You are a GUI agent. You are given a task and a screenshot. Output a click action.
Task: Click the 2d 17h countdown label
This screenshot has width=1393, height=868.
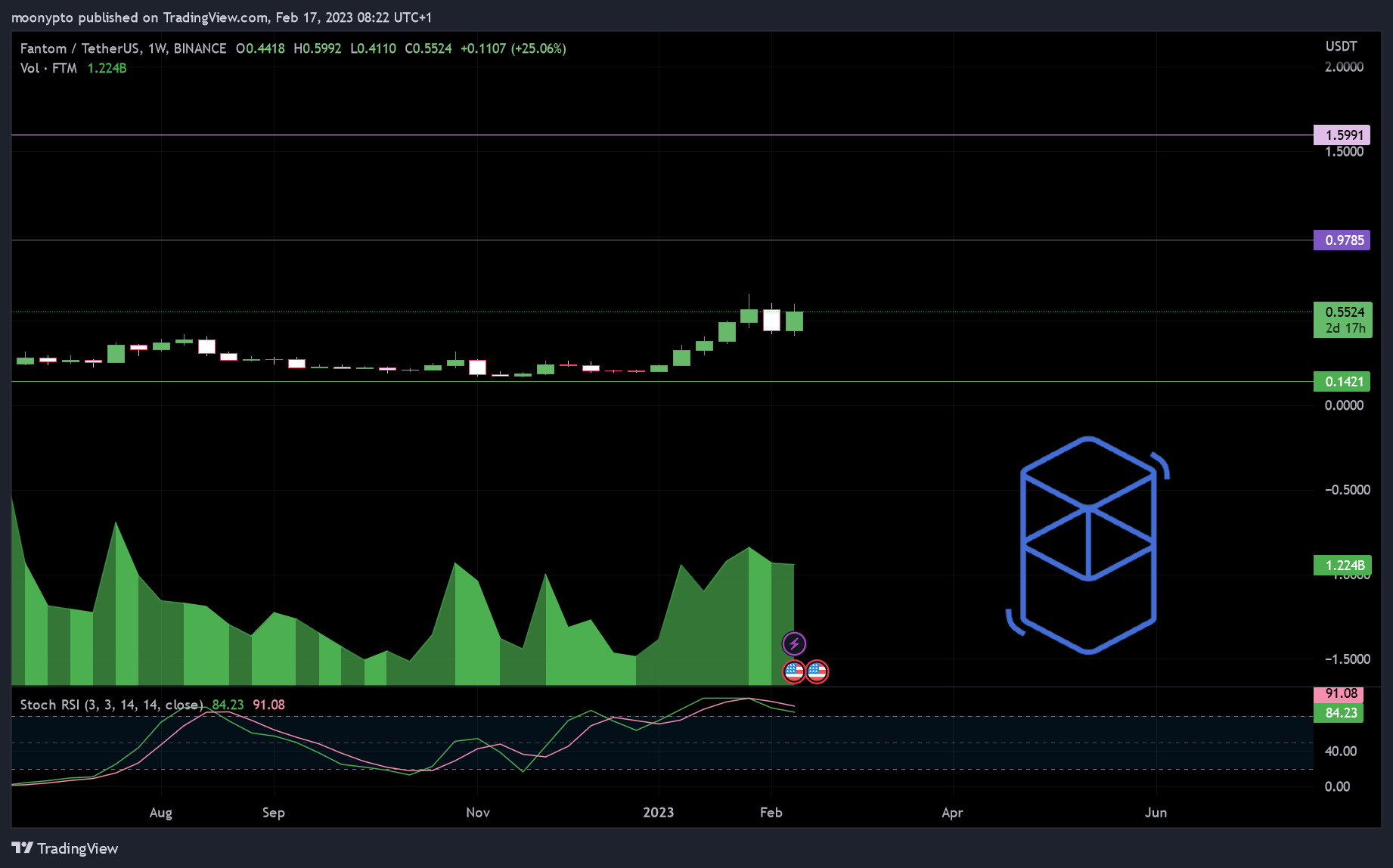click(1345, 328)
